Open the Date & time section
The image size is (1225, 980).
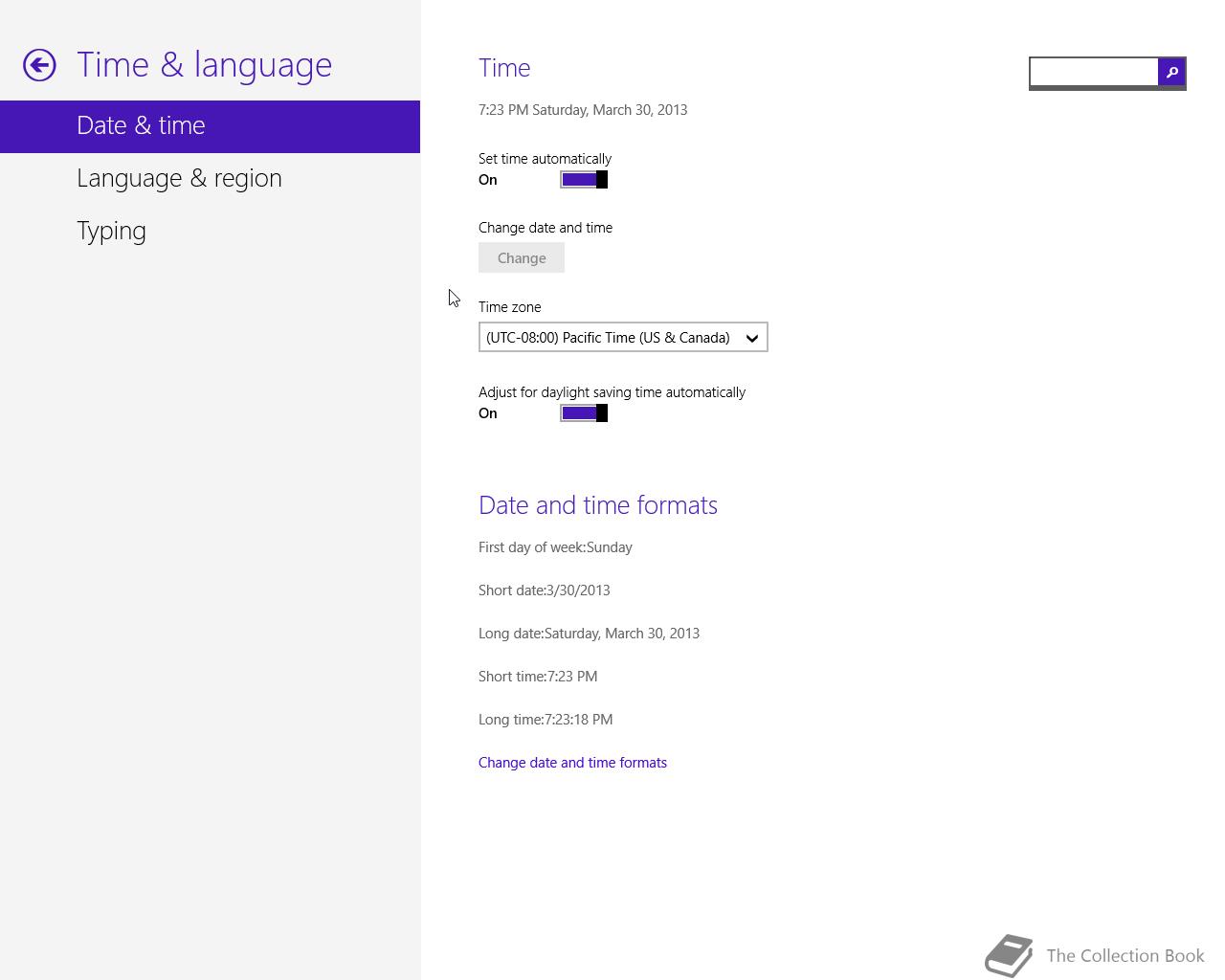coord(210,126)
